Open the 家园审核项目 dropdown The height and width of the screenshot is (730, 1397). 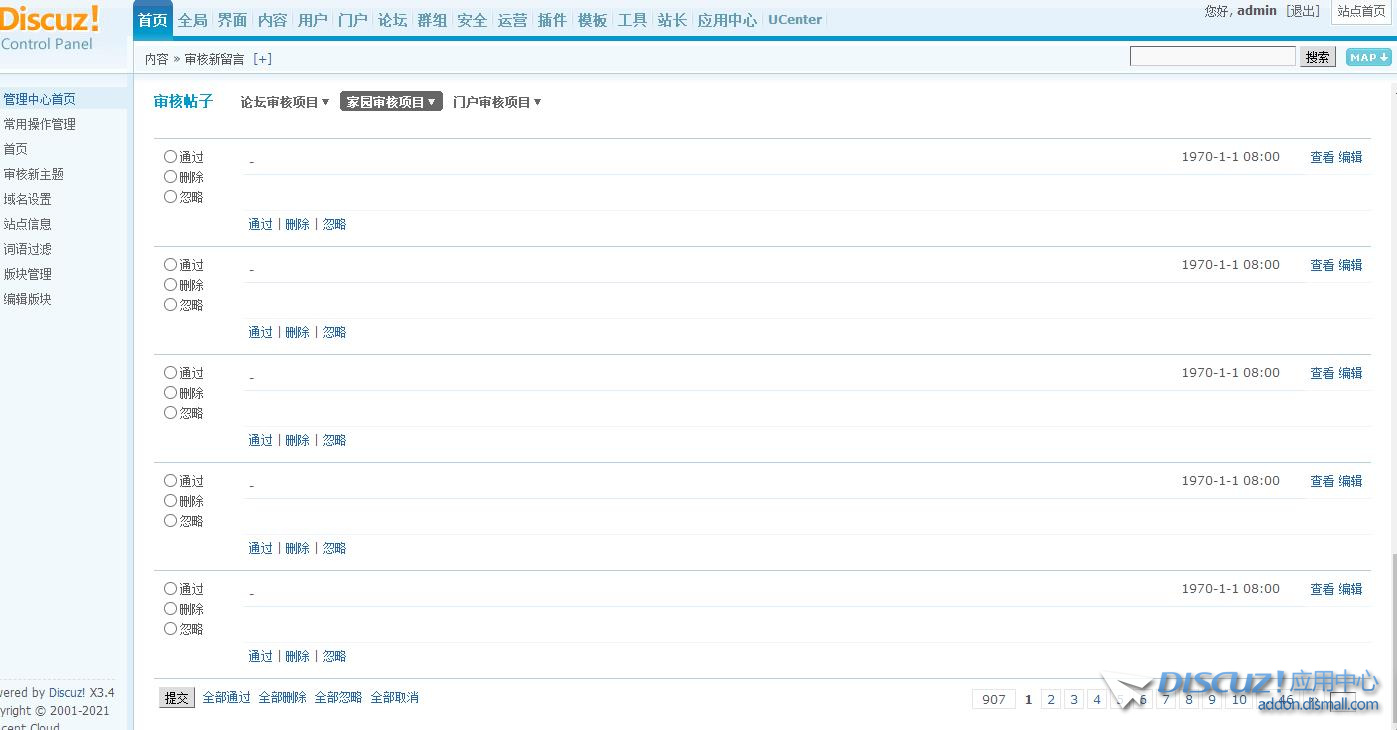tap(391, 102)
